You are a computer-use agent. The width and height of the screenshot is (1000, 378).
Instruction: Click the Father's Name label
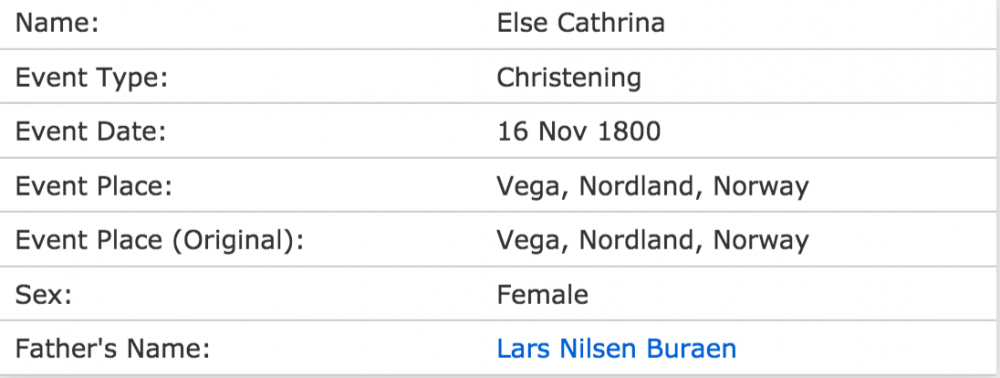coord(112,349)
